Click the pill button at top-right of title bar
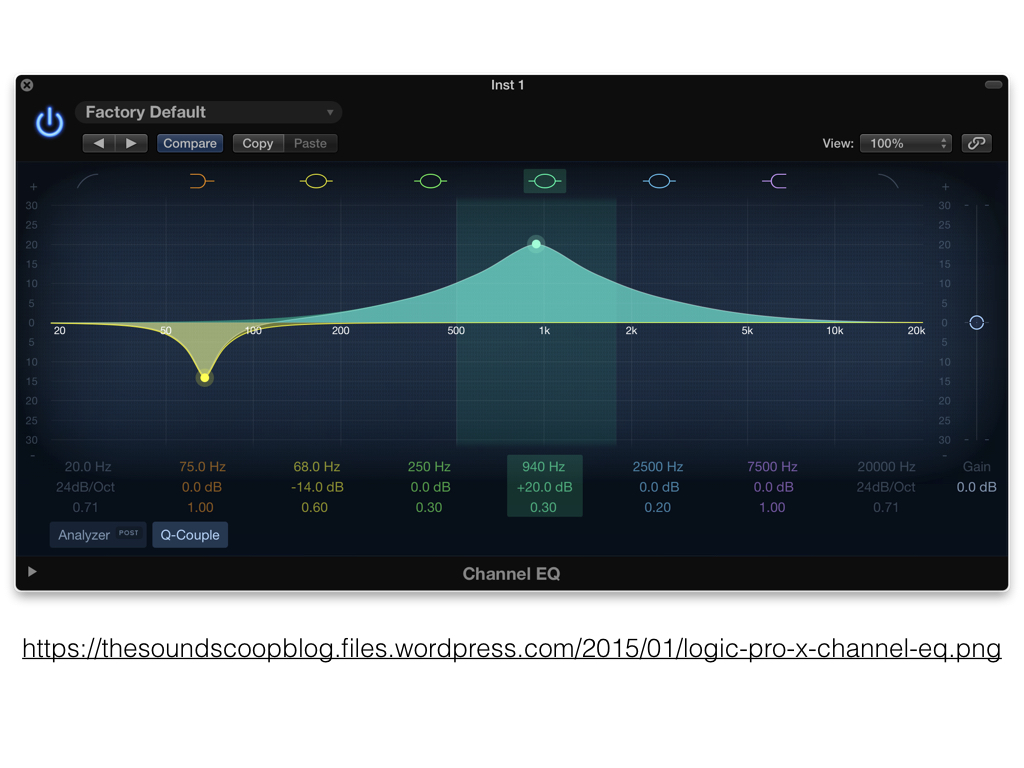This screenshot has width=1024, height=768. pyautogui.click(x=993, y=84)
